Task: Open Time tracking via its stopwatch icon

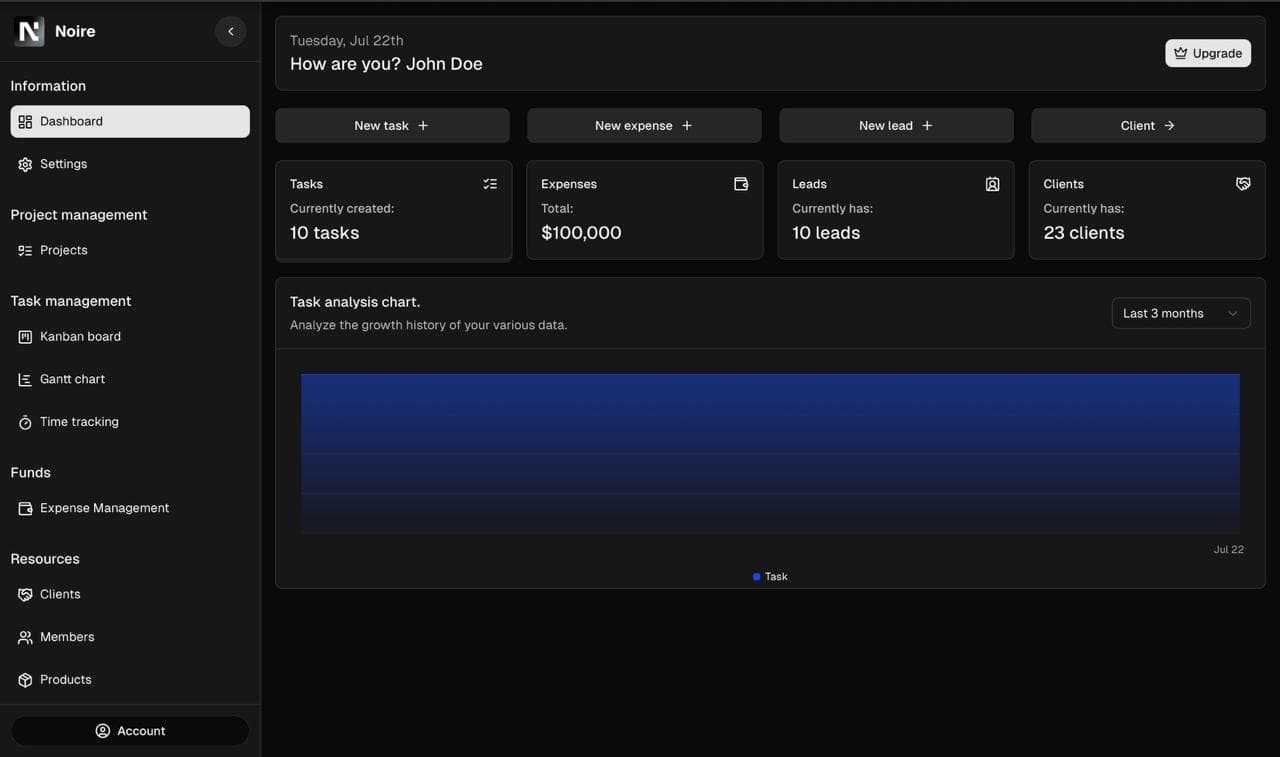Action: coord(24,421)
